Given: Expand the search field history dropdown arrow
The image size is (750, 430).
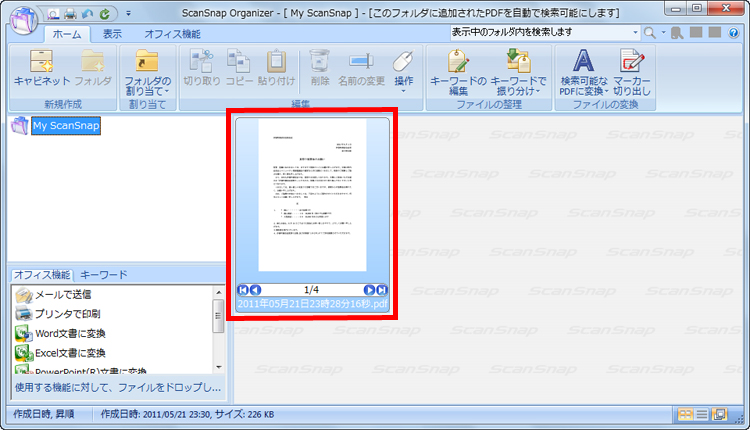Looking at the screenshot, I should pyautogui.click(x=635, y=33).
